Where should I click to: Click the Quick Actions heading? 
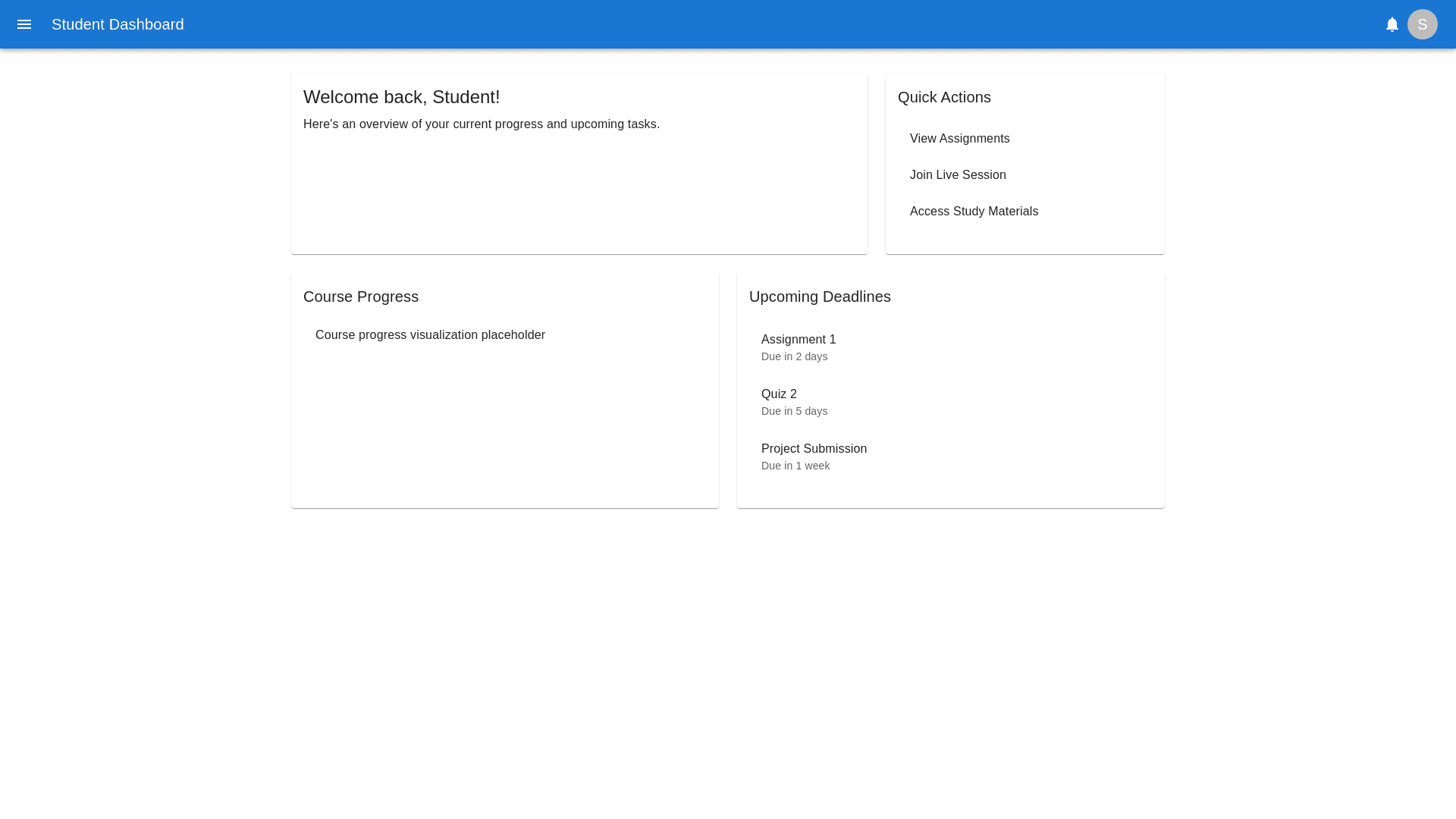click(x=944, y=97)
